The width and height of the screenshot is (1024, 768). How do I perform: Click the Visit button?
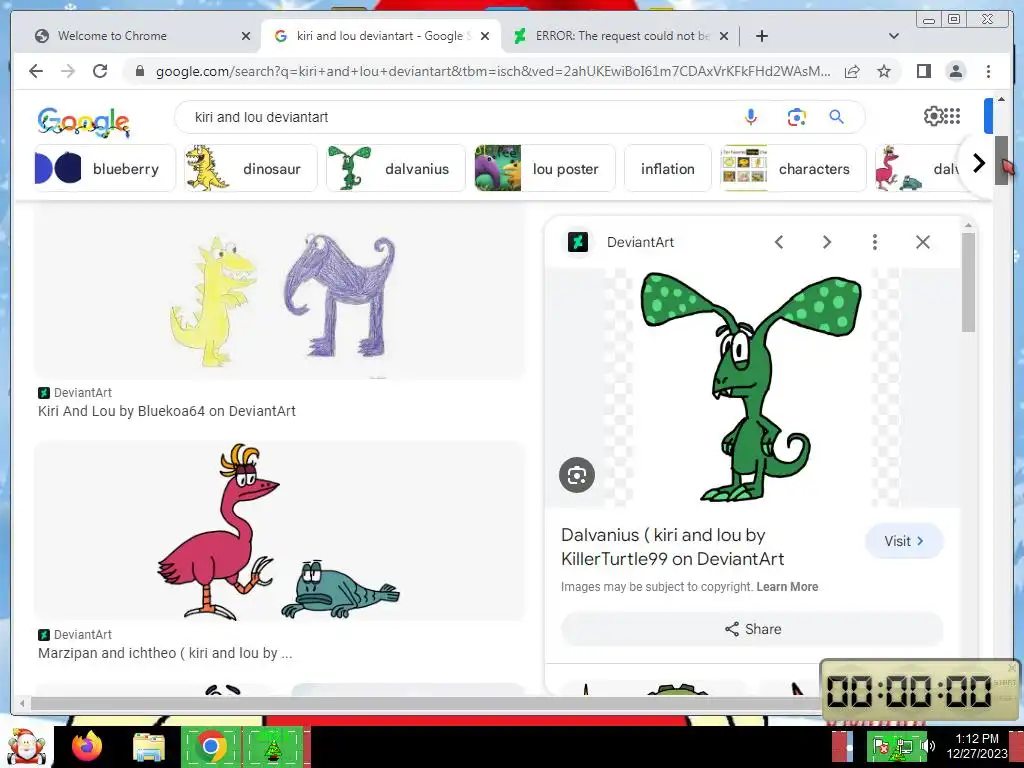pos(904,541)
